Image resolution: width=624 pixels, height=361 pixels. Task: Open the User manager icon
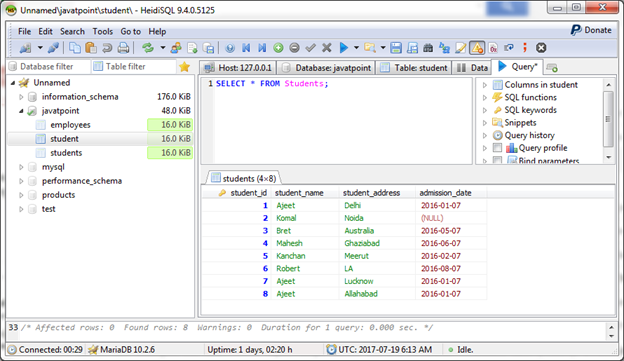176,48
